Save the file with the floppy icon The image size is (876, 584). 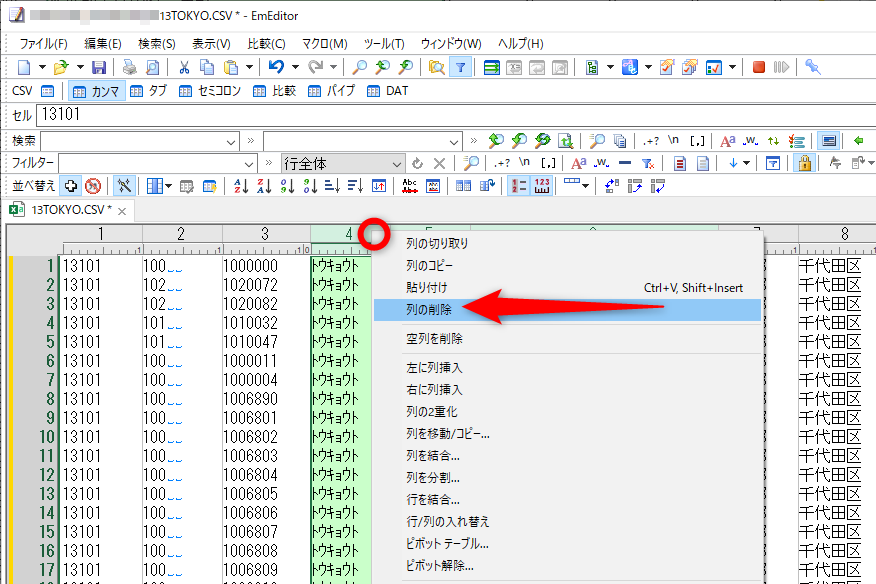click(99, 68)
